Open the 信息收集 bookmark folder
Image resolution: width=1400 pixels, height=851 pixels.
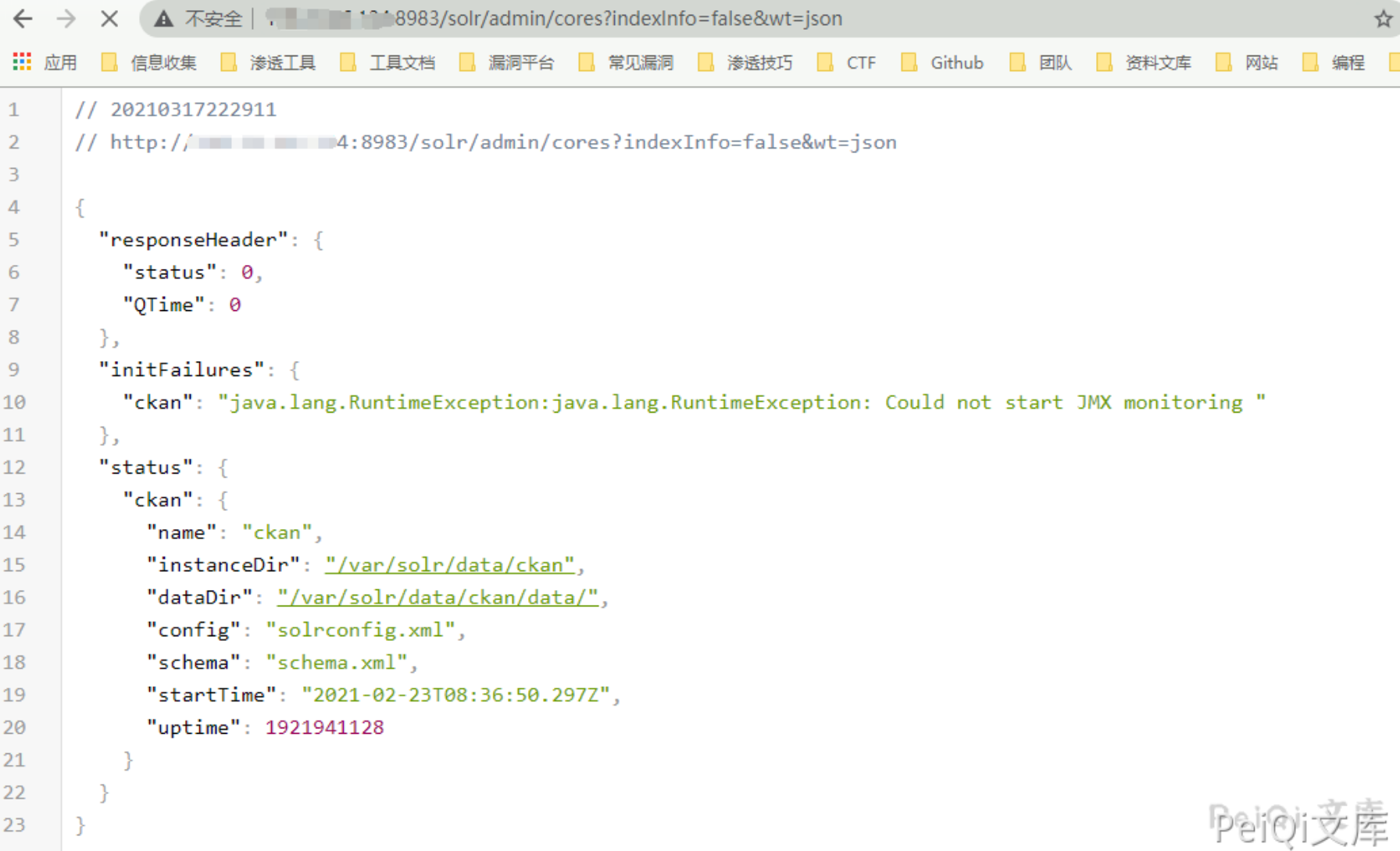click(149, 63)
